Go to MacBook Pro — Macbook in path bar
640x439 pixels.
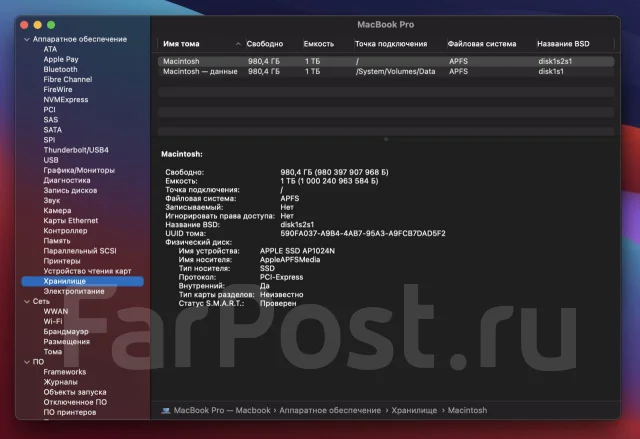point(222,410)
